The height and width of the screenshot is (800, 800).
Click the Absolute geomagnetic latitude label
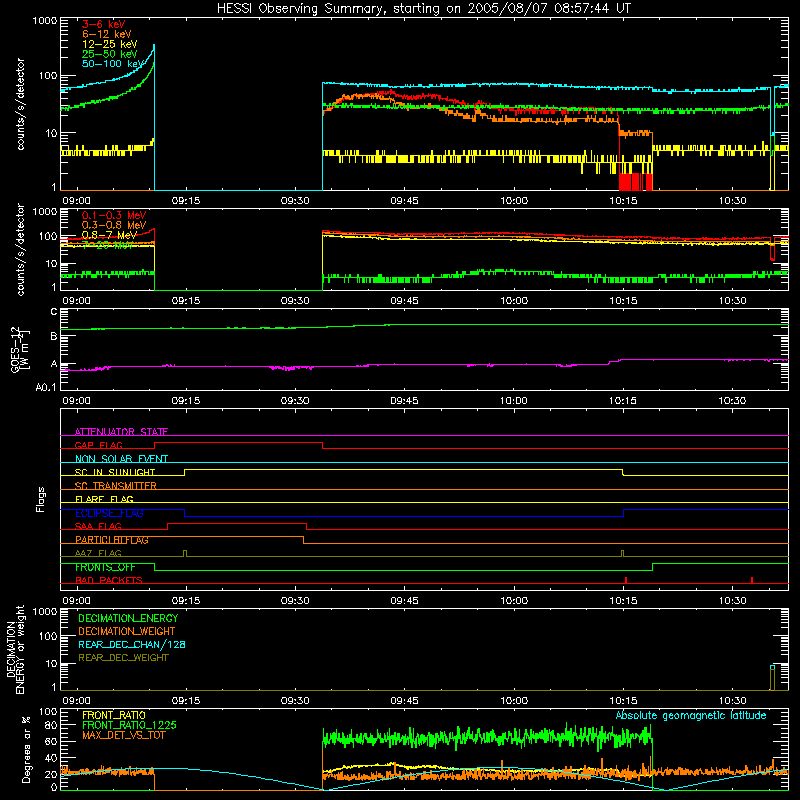click(691, 715)
